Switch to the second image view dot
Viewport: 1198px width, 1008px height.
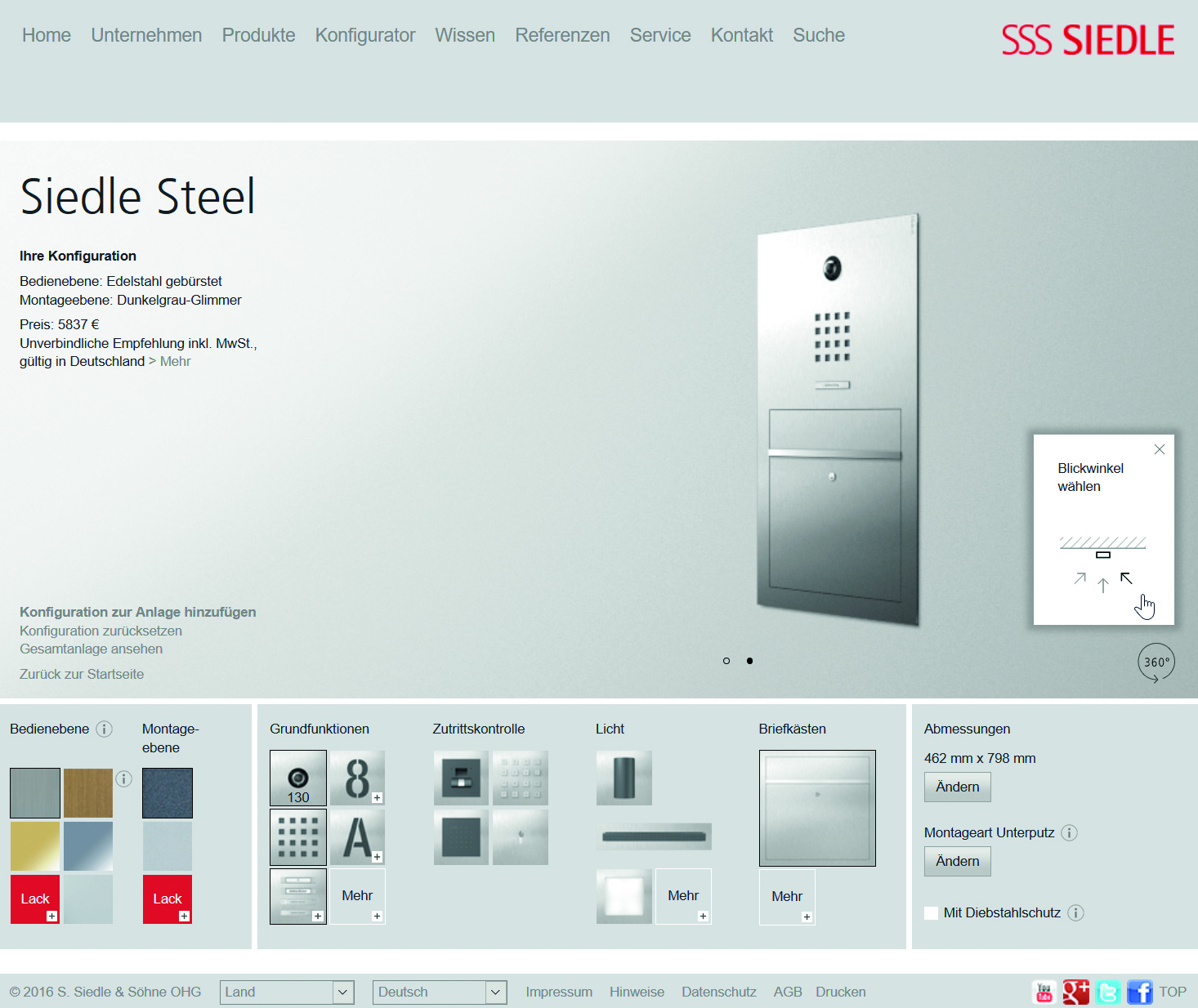[749, 661]
